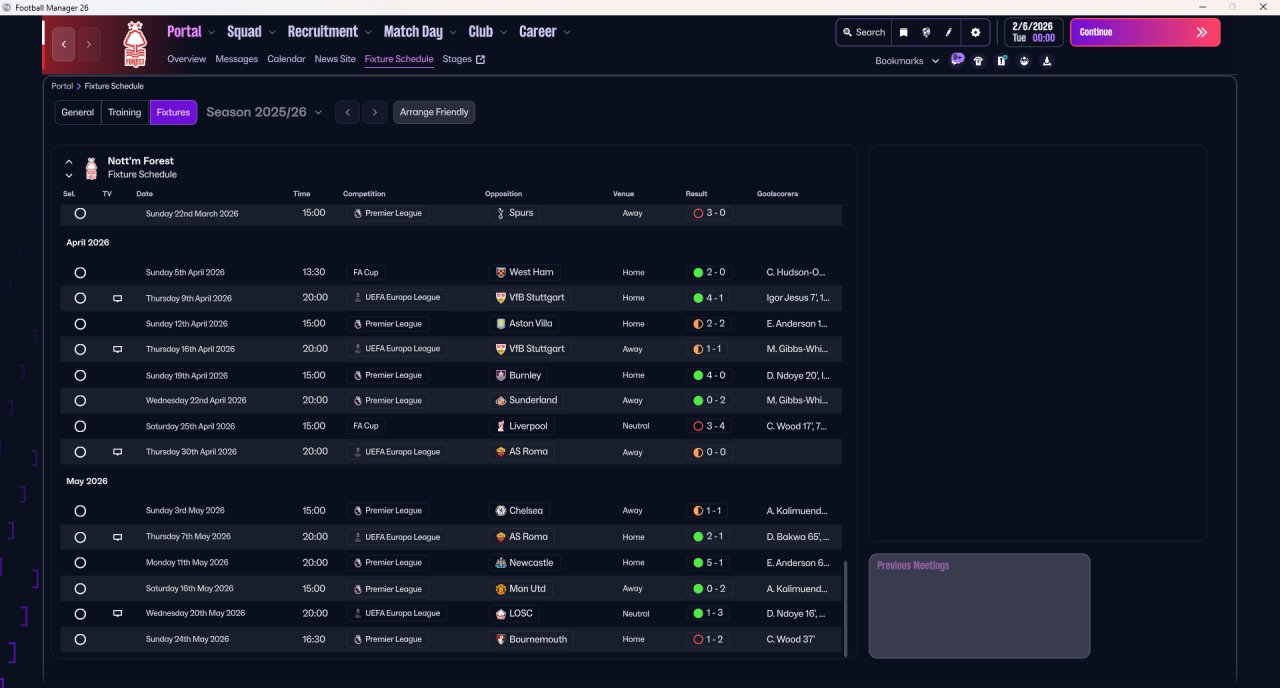Click the Arrange Friendly button

pyautogui.click(x=434, y=112)
